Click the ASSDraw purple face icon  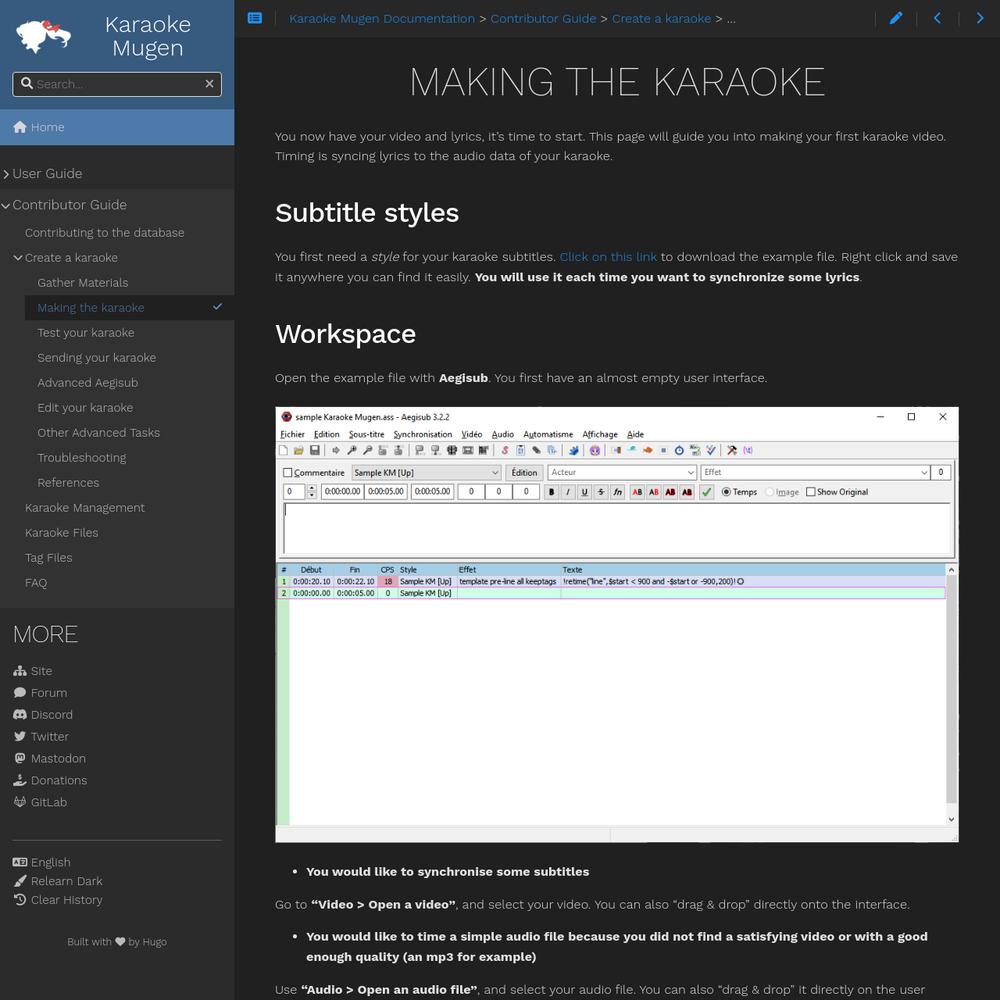point(595,450)
